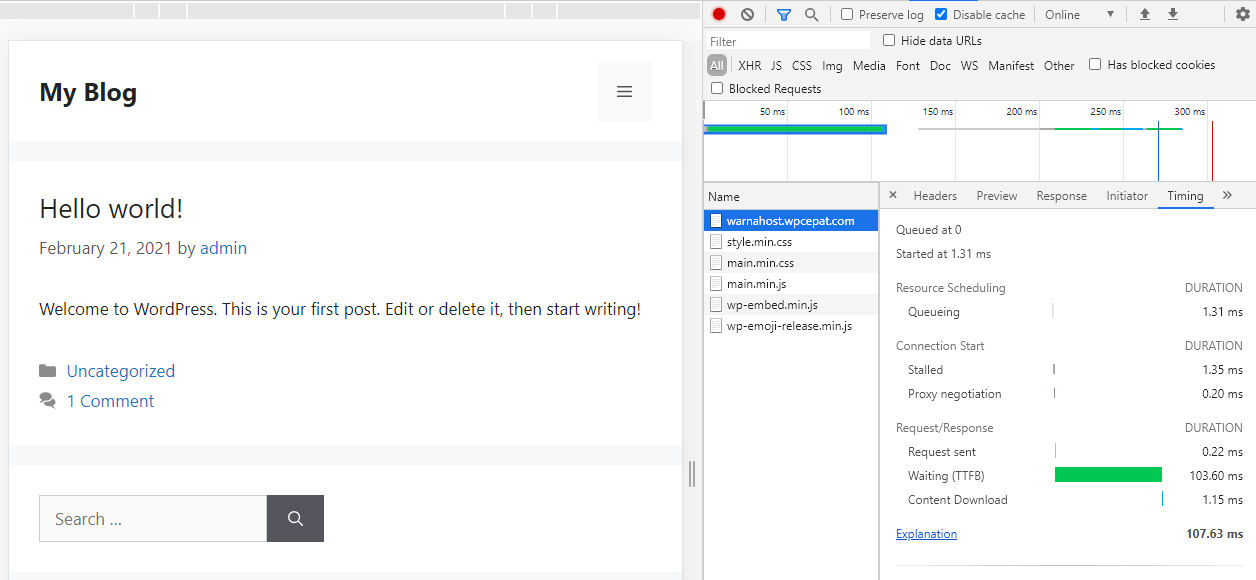Open network search magnifier

click(812, 15)
